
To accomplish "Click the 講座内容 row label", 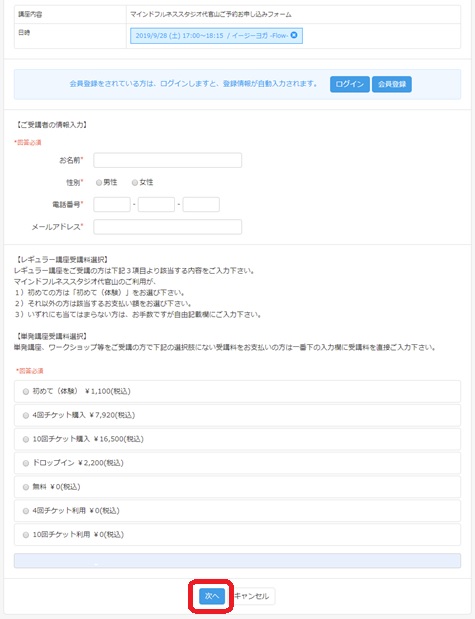I will [30, 15].
